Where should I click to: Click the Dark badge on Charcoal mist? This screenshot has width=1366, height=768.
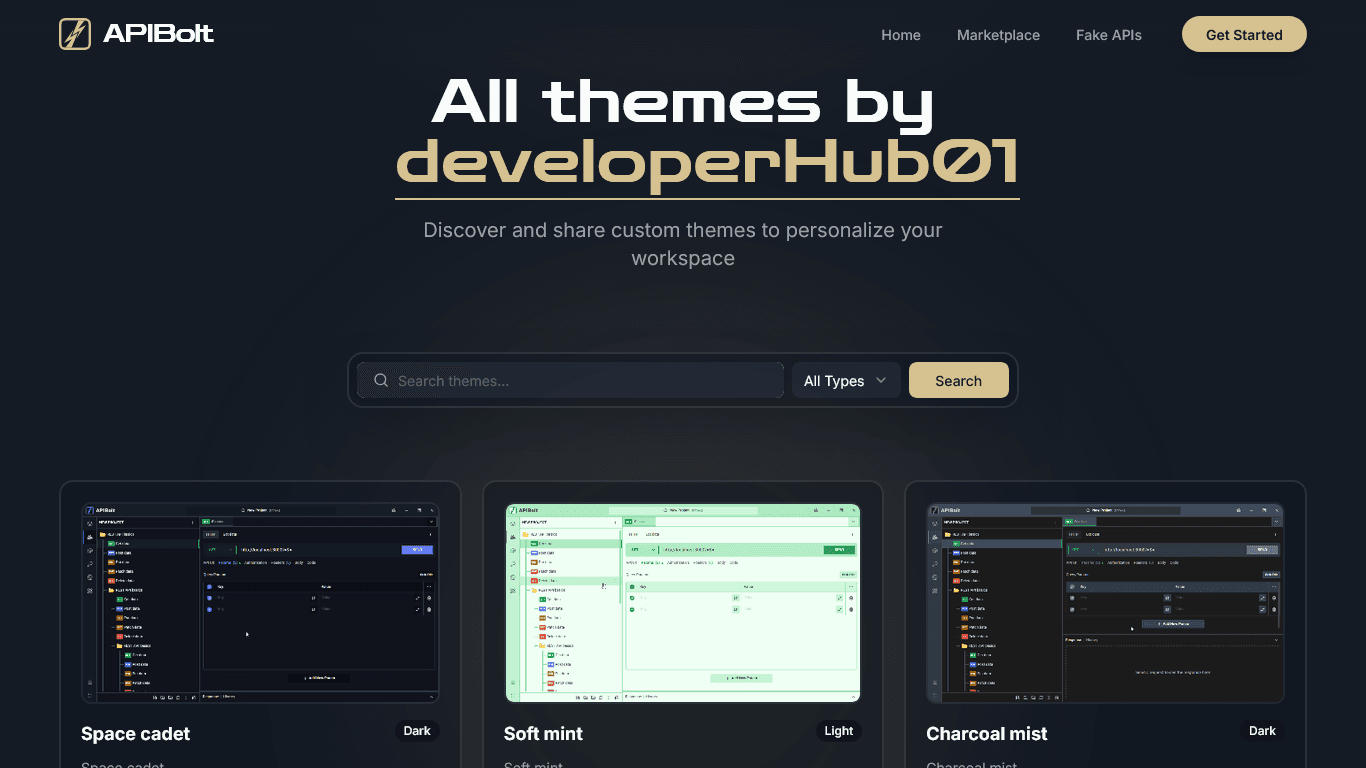click(x=1262, y=731)
